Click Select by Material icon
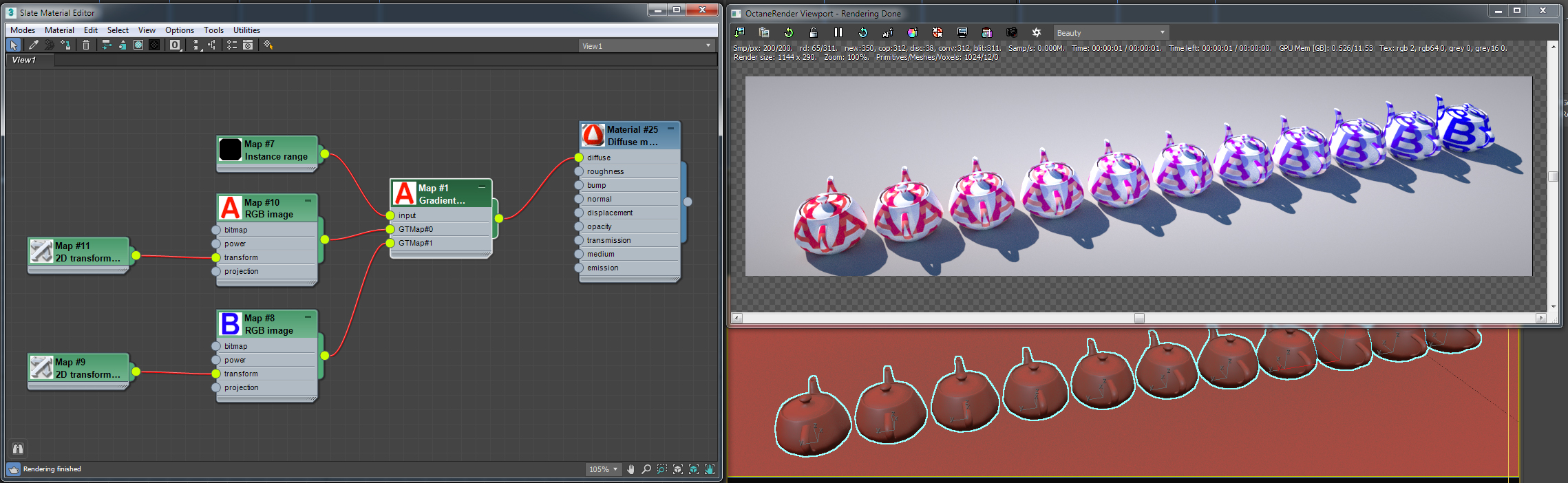Screen dimensions: 1568x483 coord(268,45)
